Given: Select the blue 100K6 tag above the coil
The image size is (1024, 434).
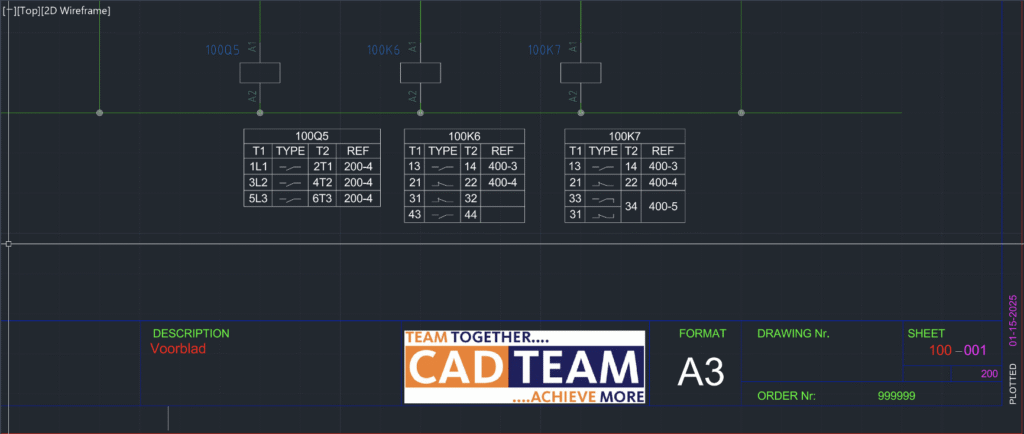Looking at the screenshot, I should [383, 50].
